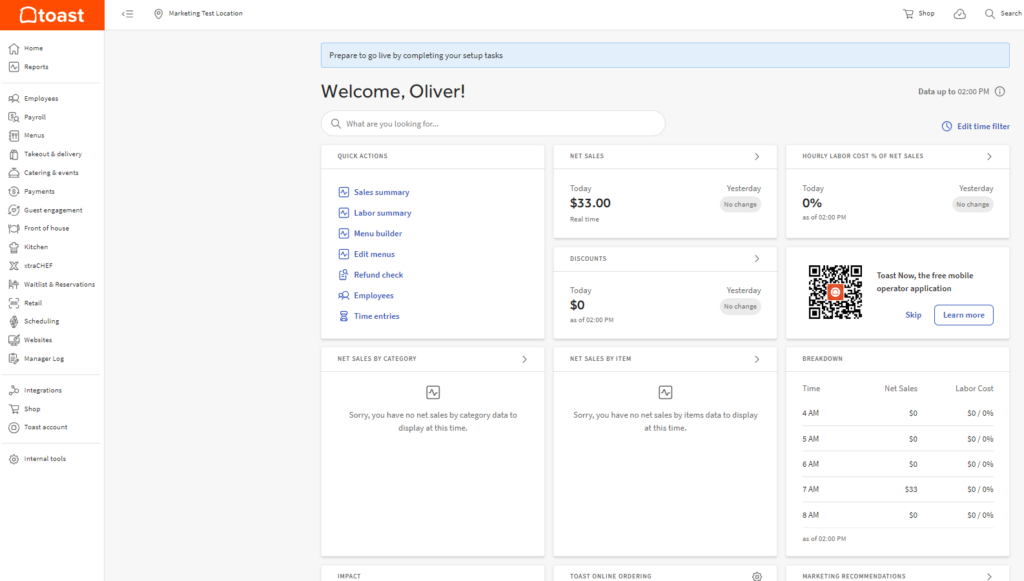
Task: Click the Toast logo
Action: [x=52, y=14]
